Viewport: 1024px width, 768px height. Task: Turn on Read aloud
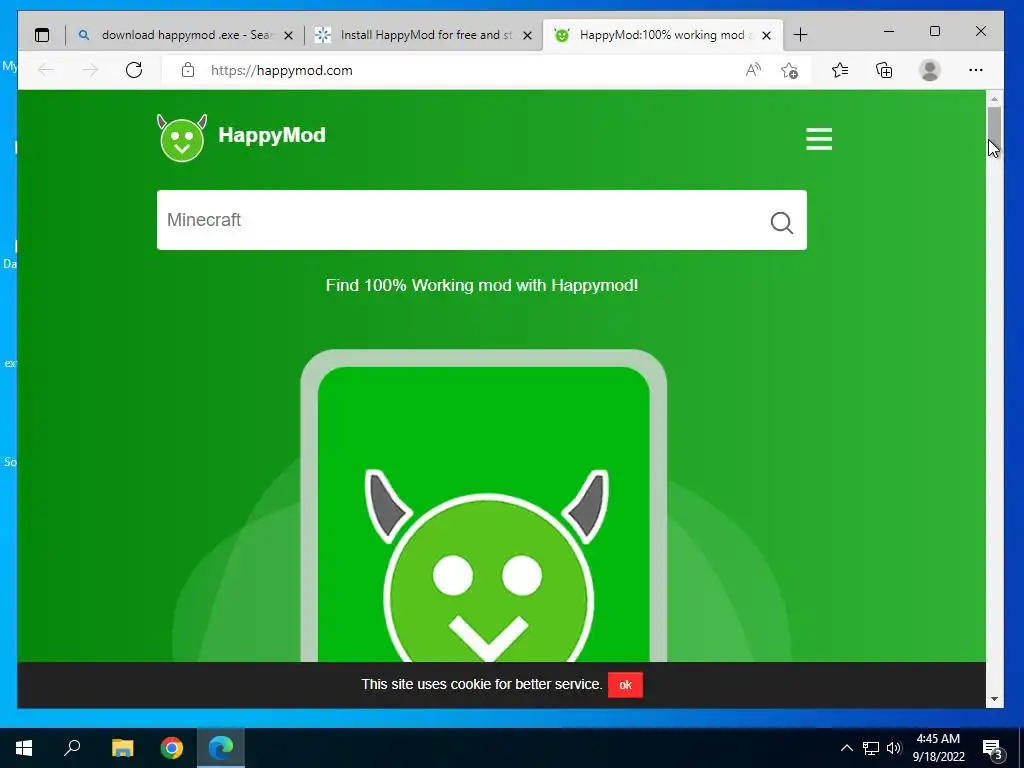coord(753,70)
